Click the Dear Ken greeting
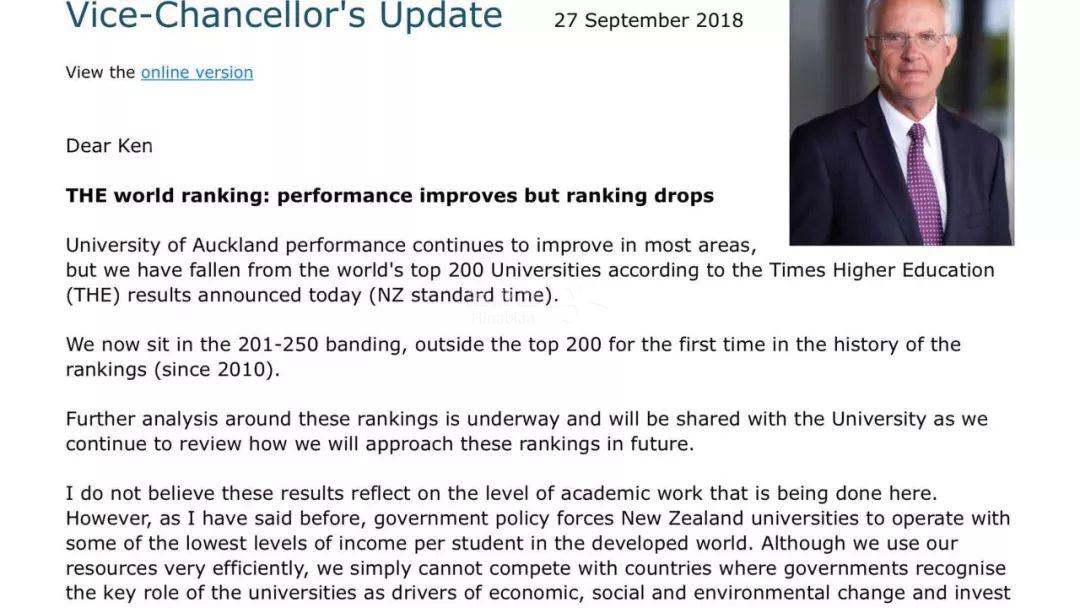Viewport: 1080px width, 608px height. pyautogui.click(x=109, y=146)
